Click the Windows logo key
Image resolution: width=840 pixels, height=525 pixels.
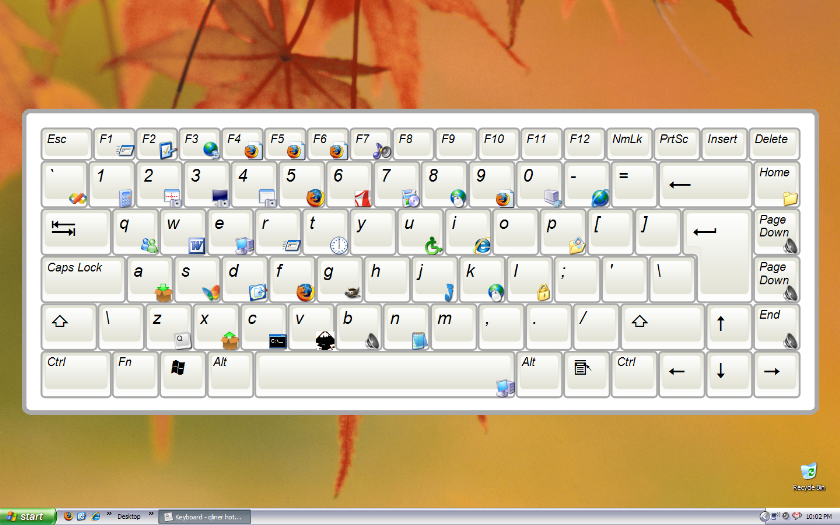pyautogui.click(x=183, y=374)
